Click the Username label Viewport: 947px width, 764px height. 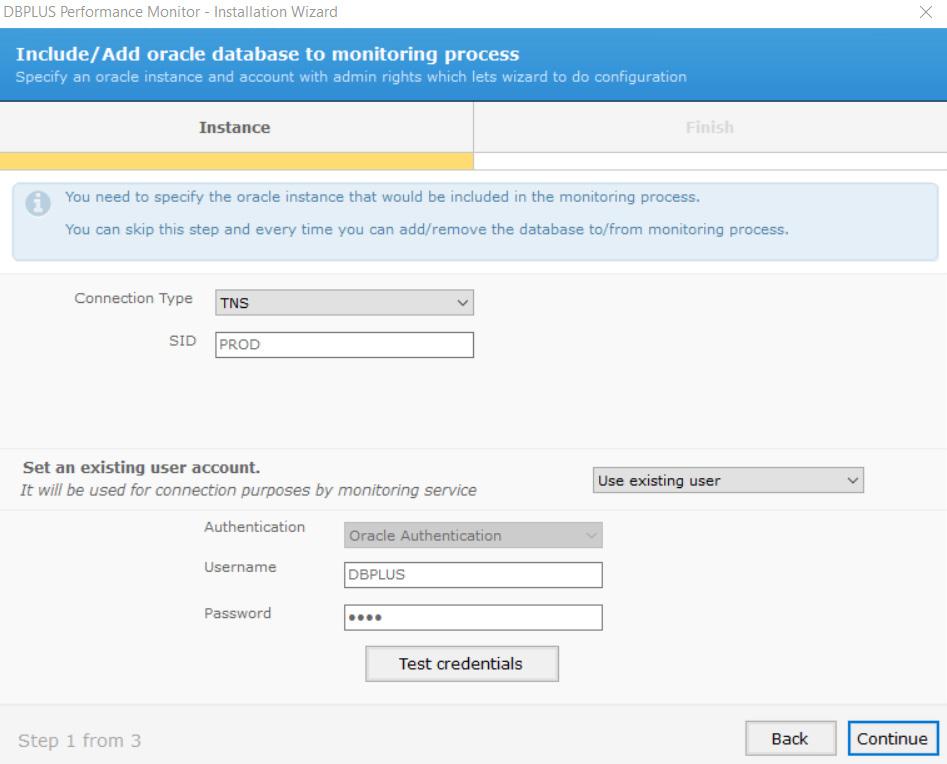240,567
